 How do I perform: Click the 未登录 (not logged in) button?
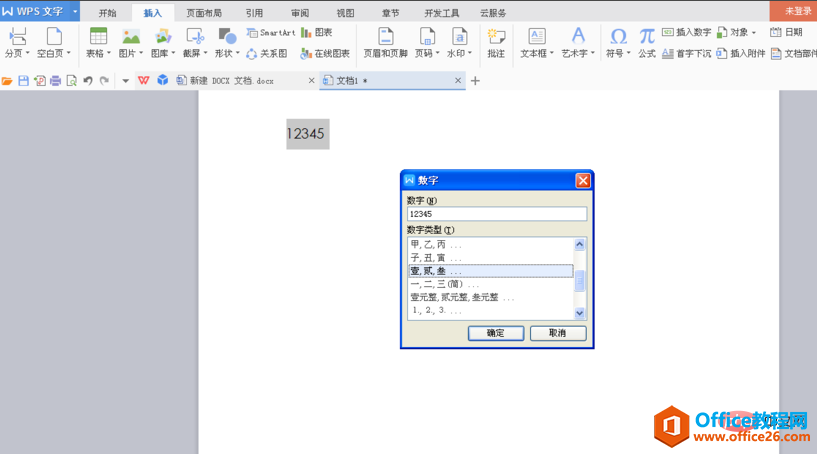tap(793, 11)
